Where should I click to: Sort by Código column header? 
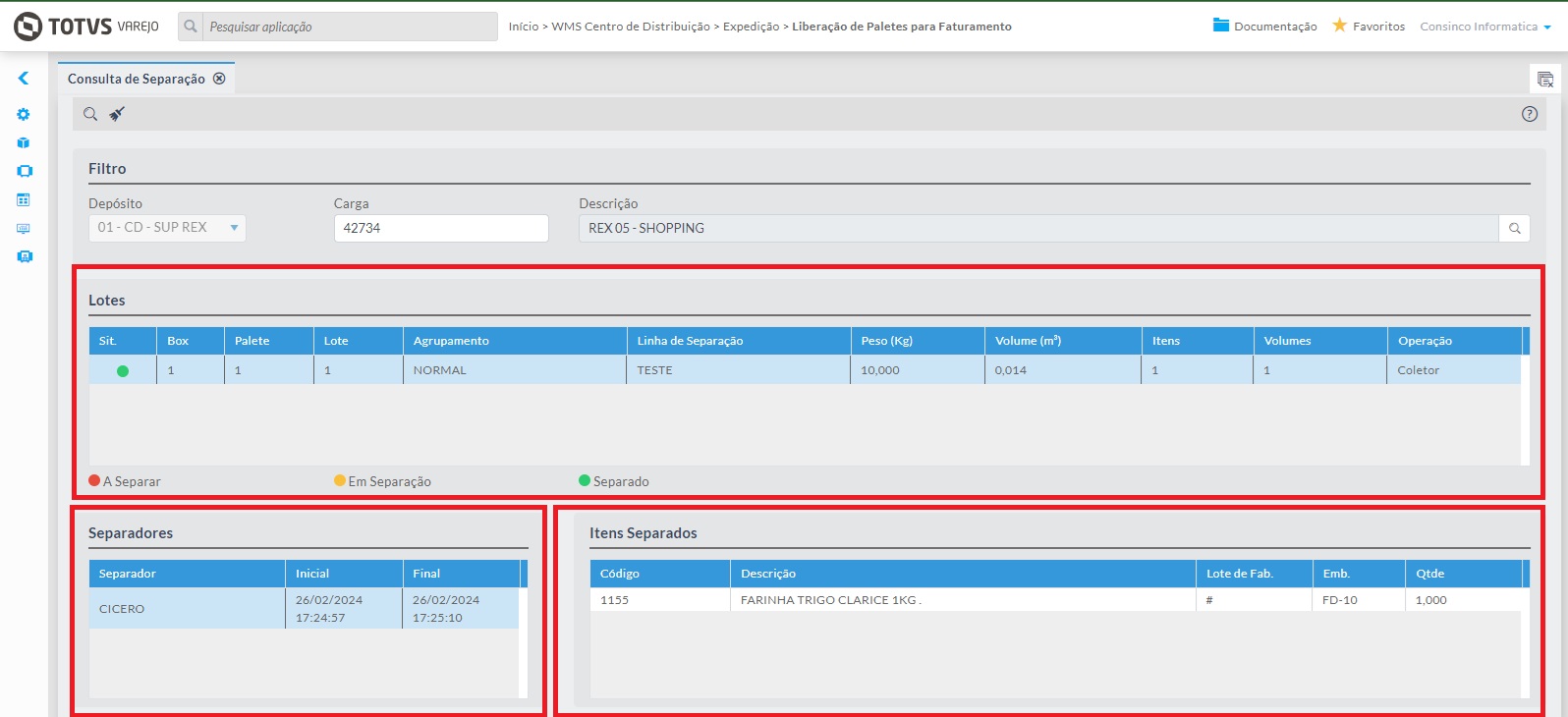[x=660, y=574]
